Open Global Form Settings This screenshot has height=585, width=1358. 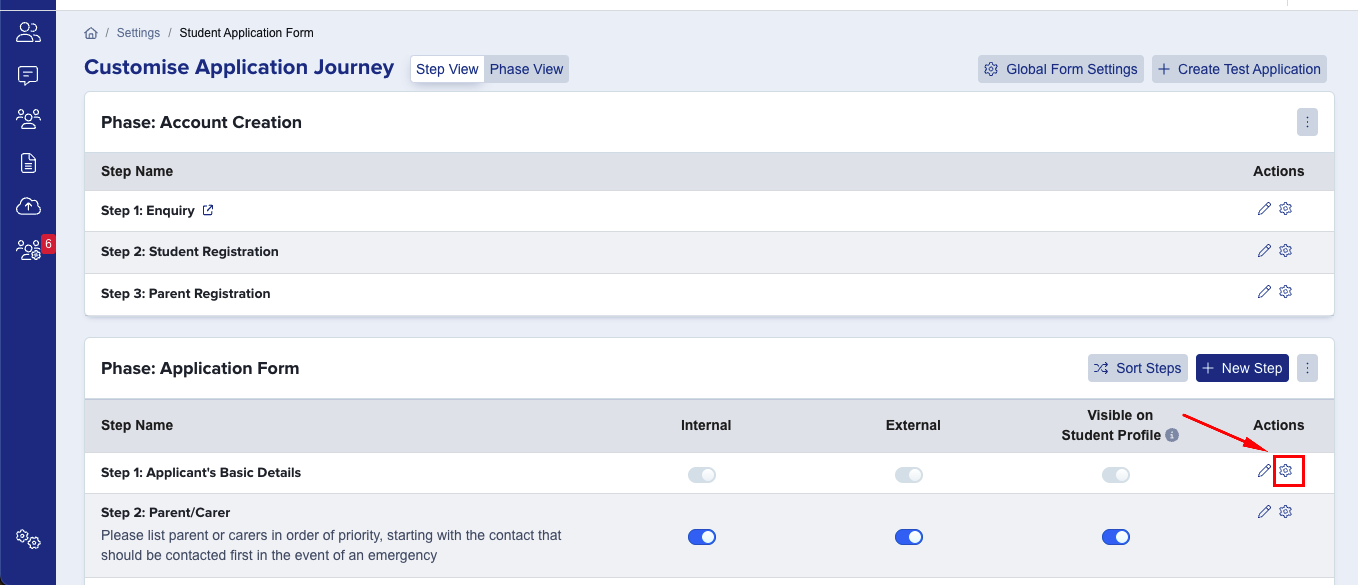pos(1061,69)
